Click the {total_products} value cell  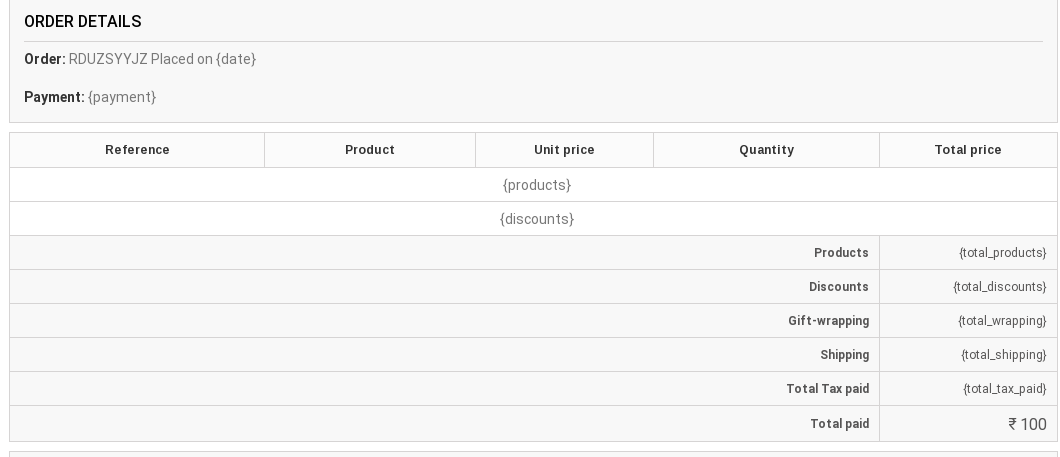point(1002,253)
